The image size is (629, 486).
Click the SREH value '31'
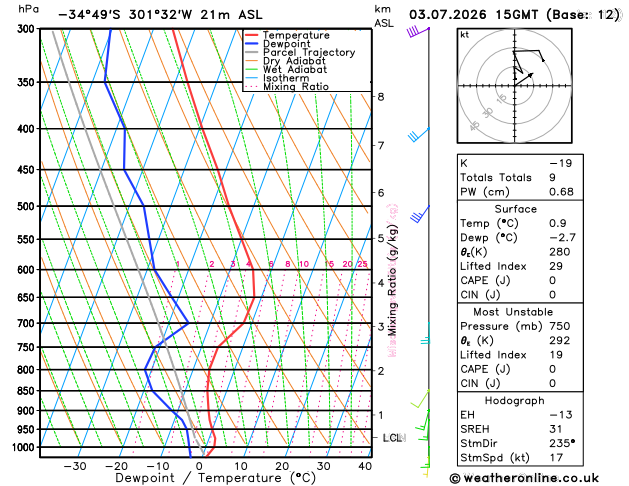[x=556, y=429]
